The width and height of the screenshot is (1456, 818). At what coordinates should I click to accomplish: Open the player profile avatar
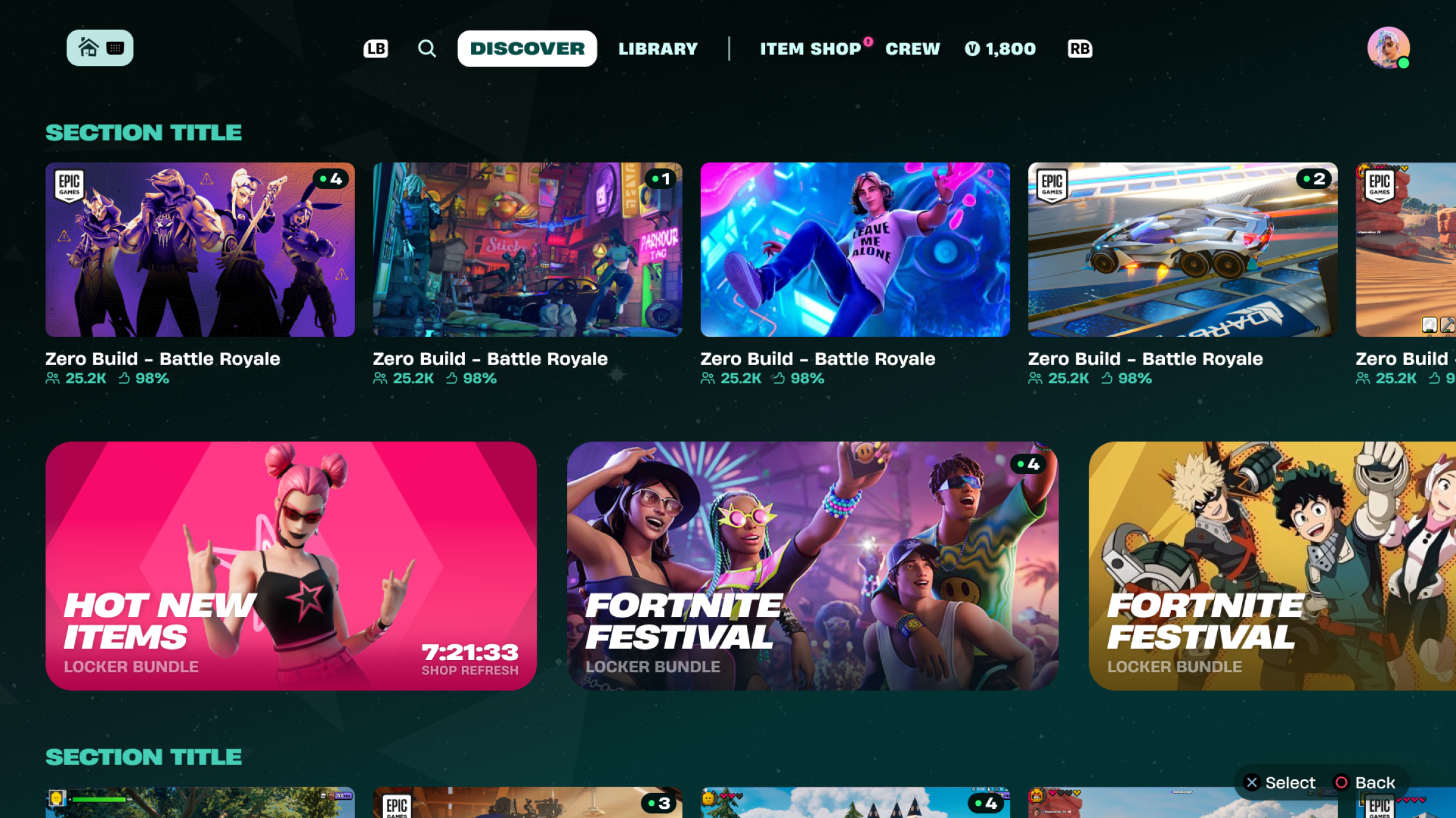(1388, 48)
